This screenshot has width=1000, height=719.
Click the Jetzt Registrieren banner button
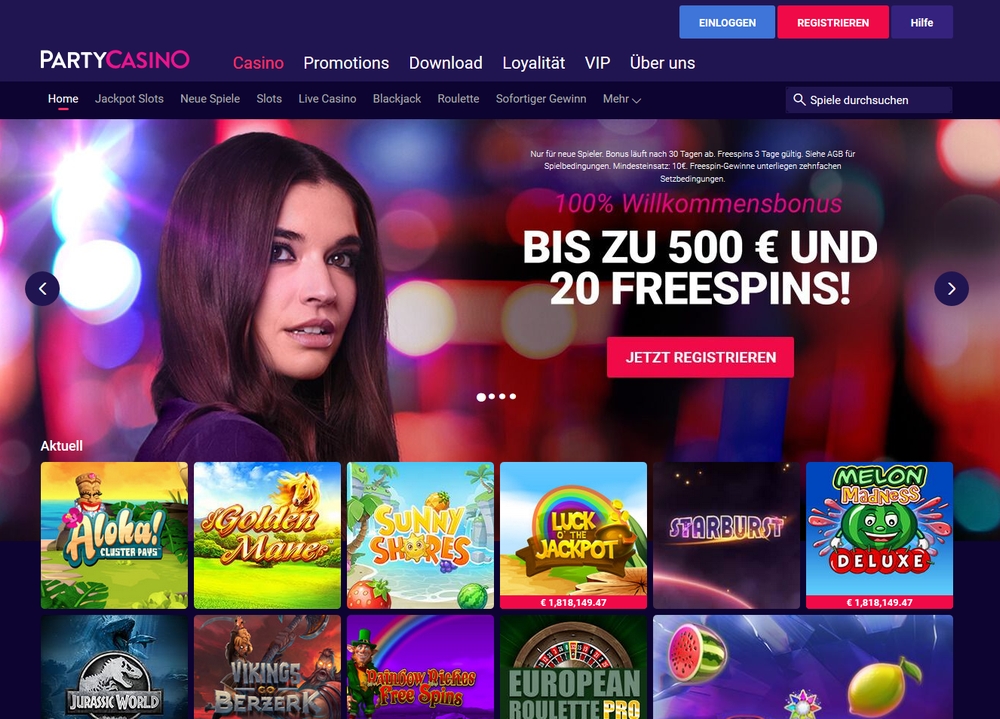coord(700,357)
